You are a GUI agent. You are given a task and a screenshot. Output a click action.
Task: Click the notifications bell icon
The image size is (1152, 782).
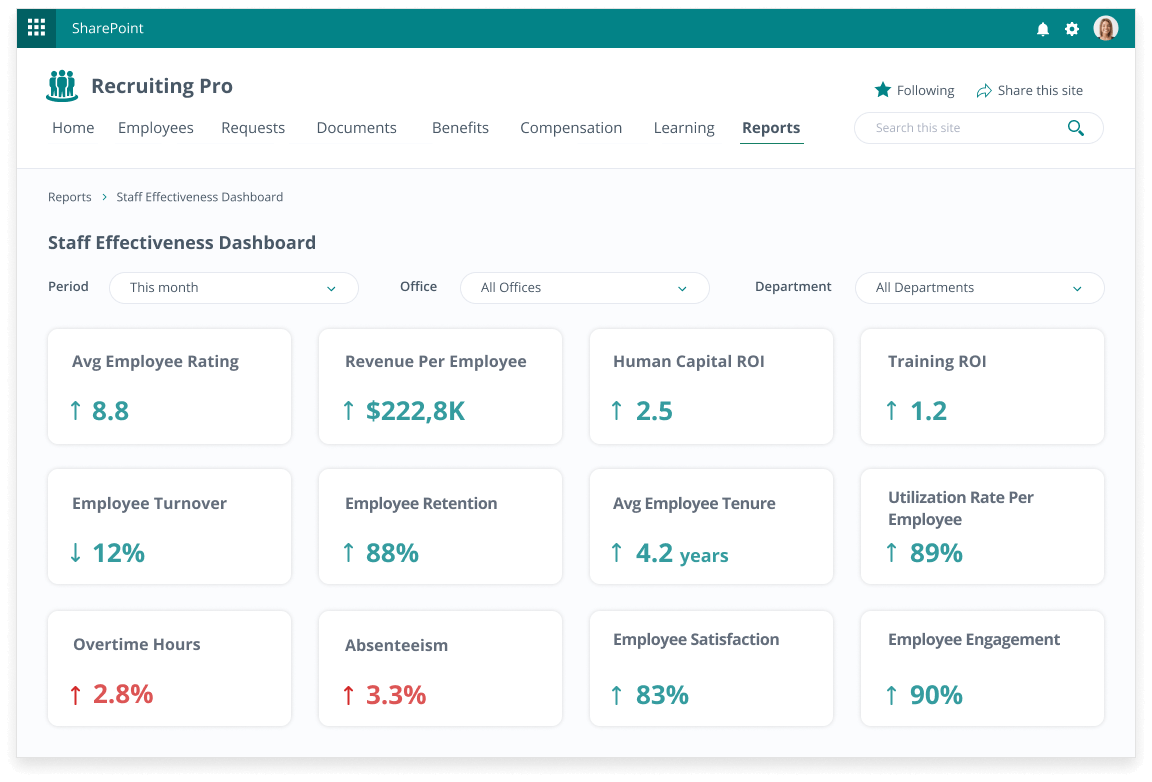point(1043,29)
